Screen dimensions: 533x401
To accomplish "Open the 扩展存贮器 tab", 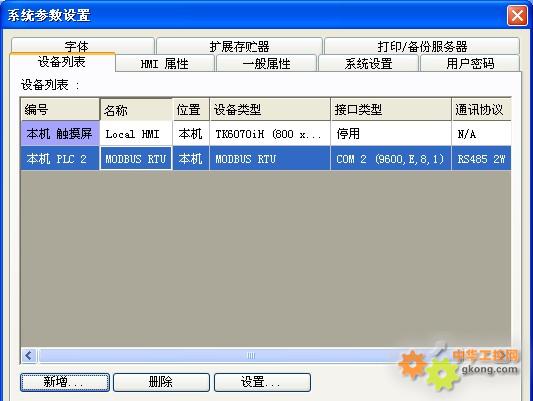I will click(x=239, y=46).
